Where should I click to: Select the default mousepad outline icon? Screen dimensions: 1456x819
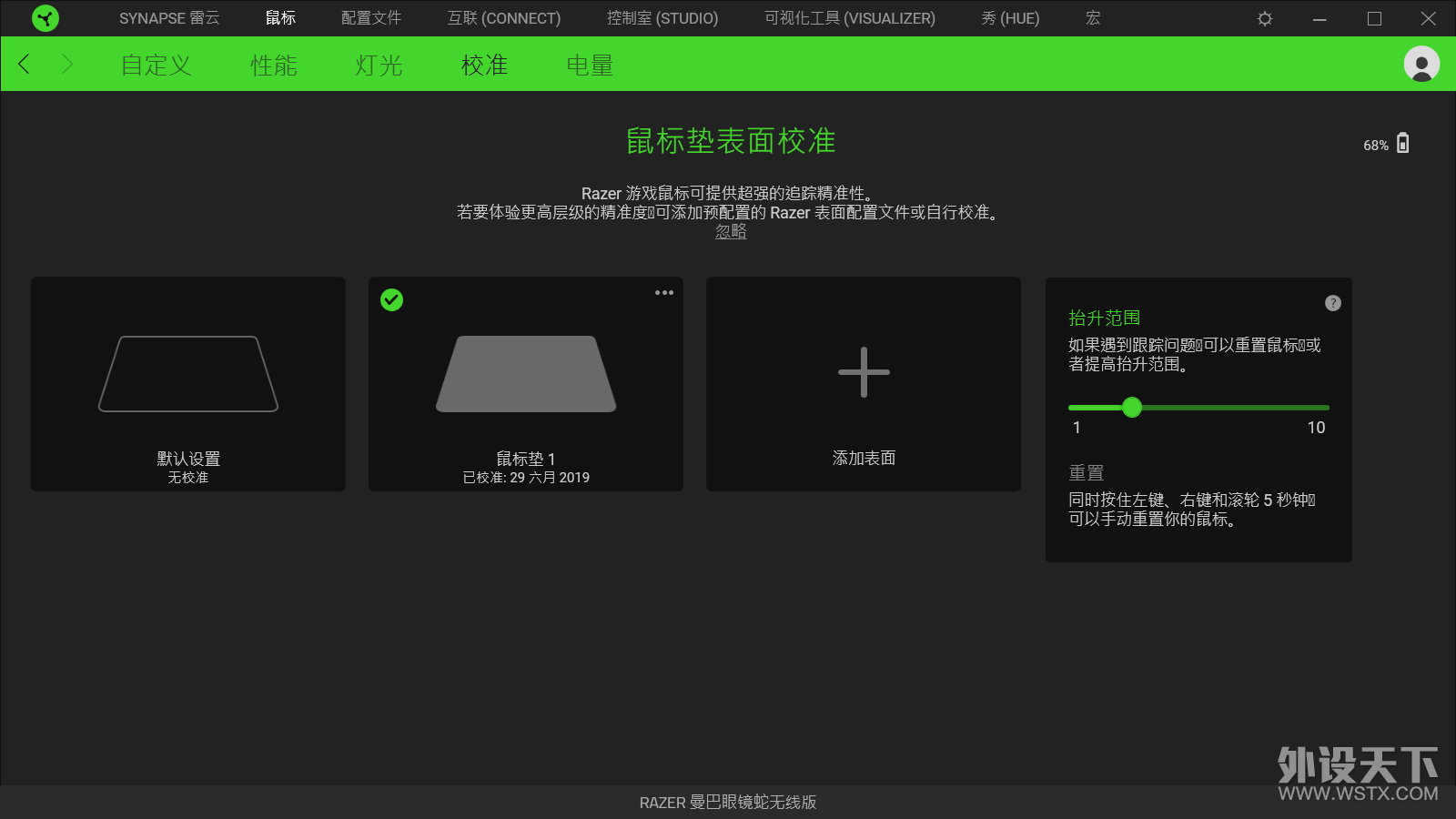pos(188,374)
